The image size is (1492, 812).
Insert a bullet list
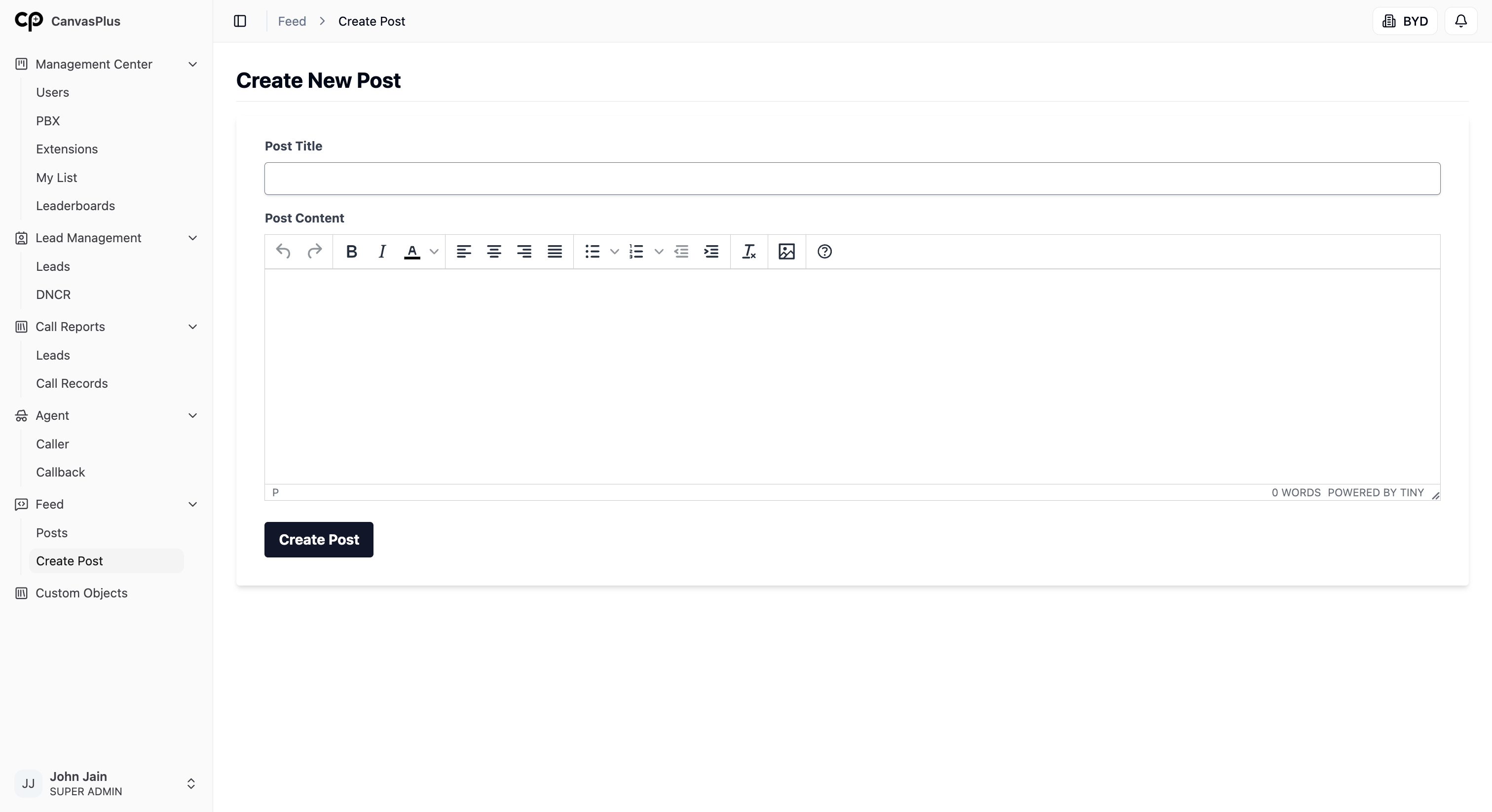[592, 252]
